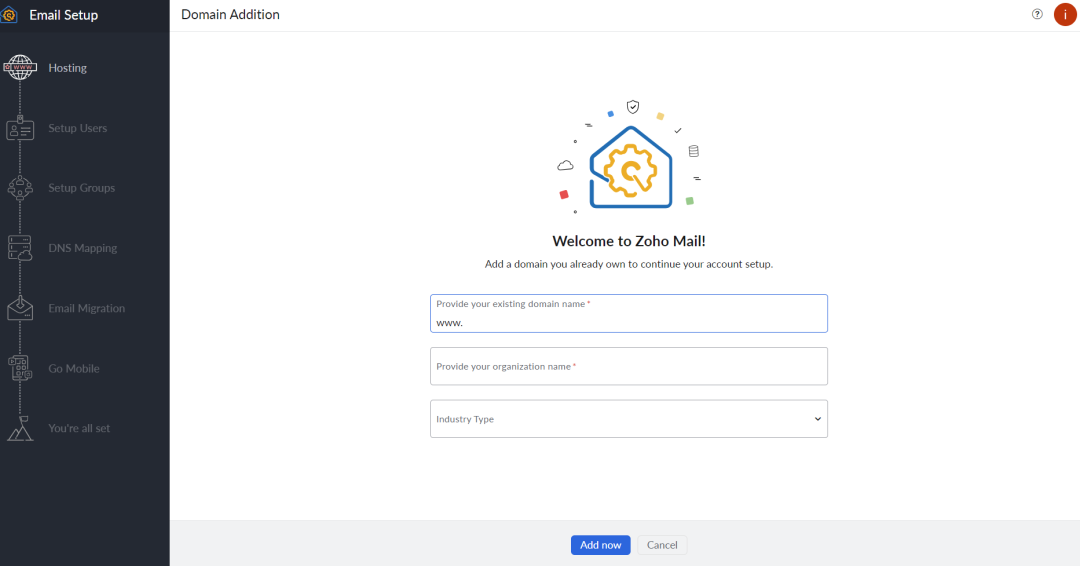Click the Go Mobile phone icon

coord(20,368)
